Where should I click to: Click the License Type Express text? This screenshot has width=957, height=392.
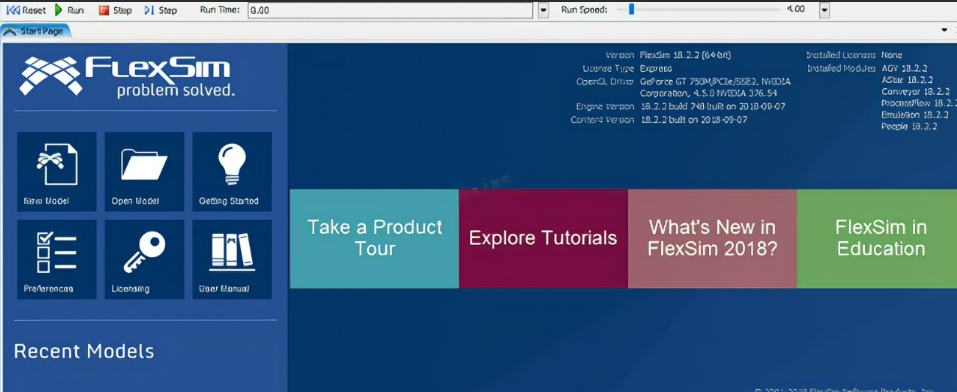tap(656, 68)
